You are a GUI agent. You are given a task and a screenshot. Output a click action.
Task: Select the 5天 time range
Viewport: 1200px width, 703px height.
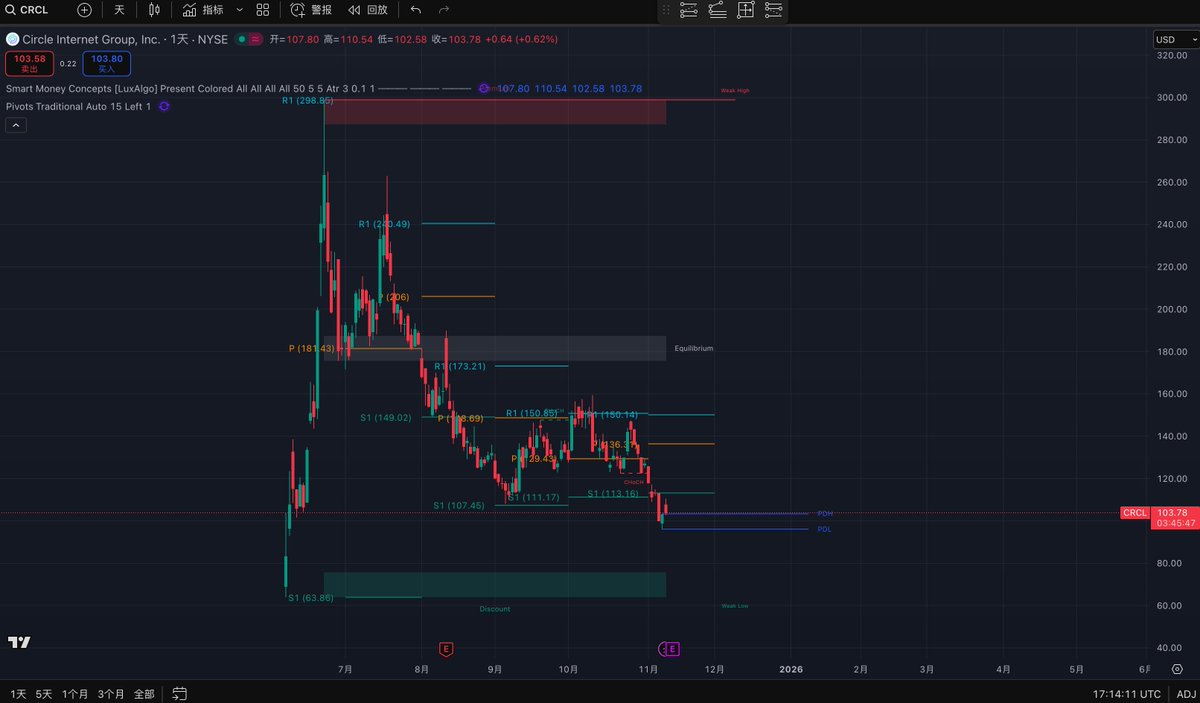coord(44,693)
